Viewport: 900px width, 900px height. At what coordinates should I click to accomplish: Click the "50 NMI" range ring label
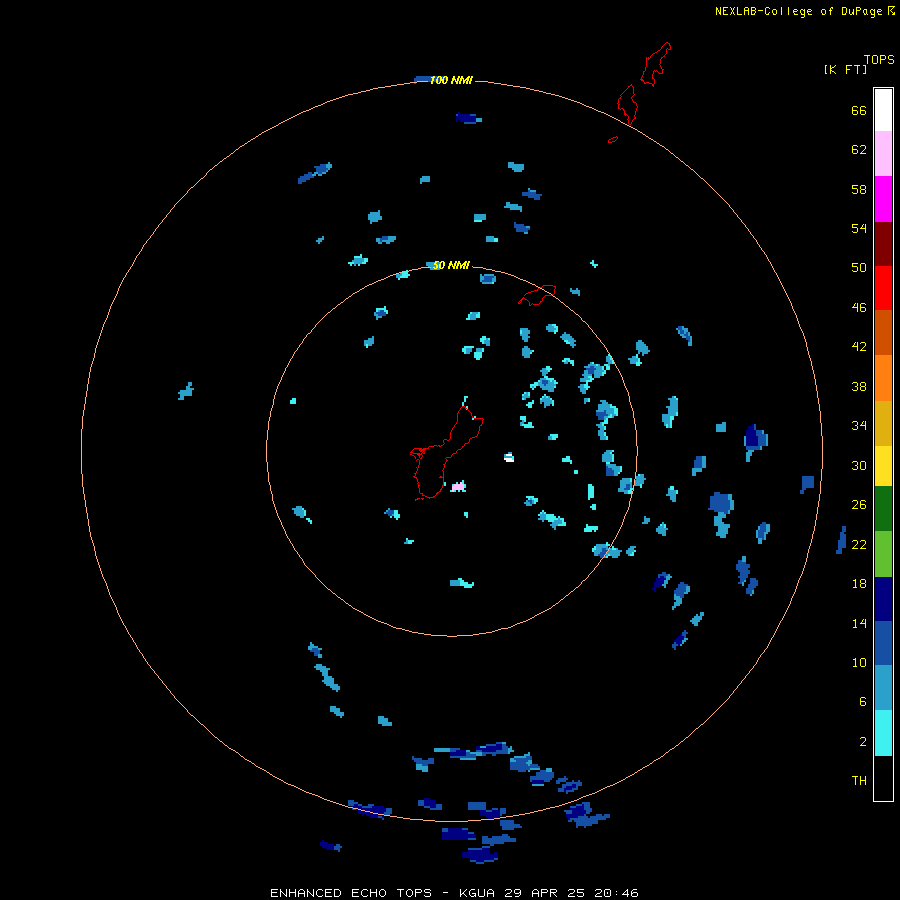click(x=451, y=265)
